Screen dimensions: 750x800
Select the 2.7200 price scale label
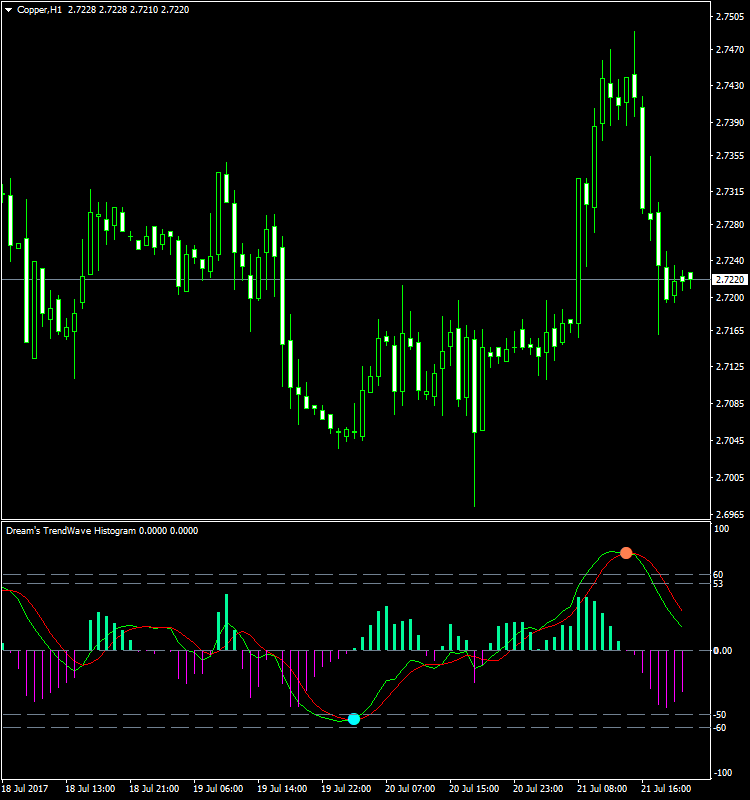click(730, 297)
